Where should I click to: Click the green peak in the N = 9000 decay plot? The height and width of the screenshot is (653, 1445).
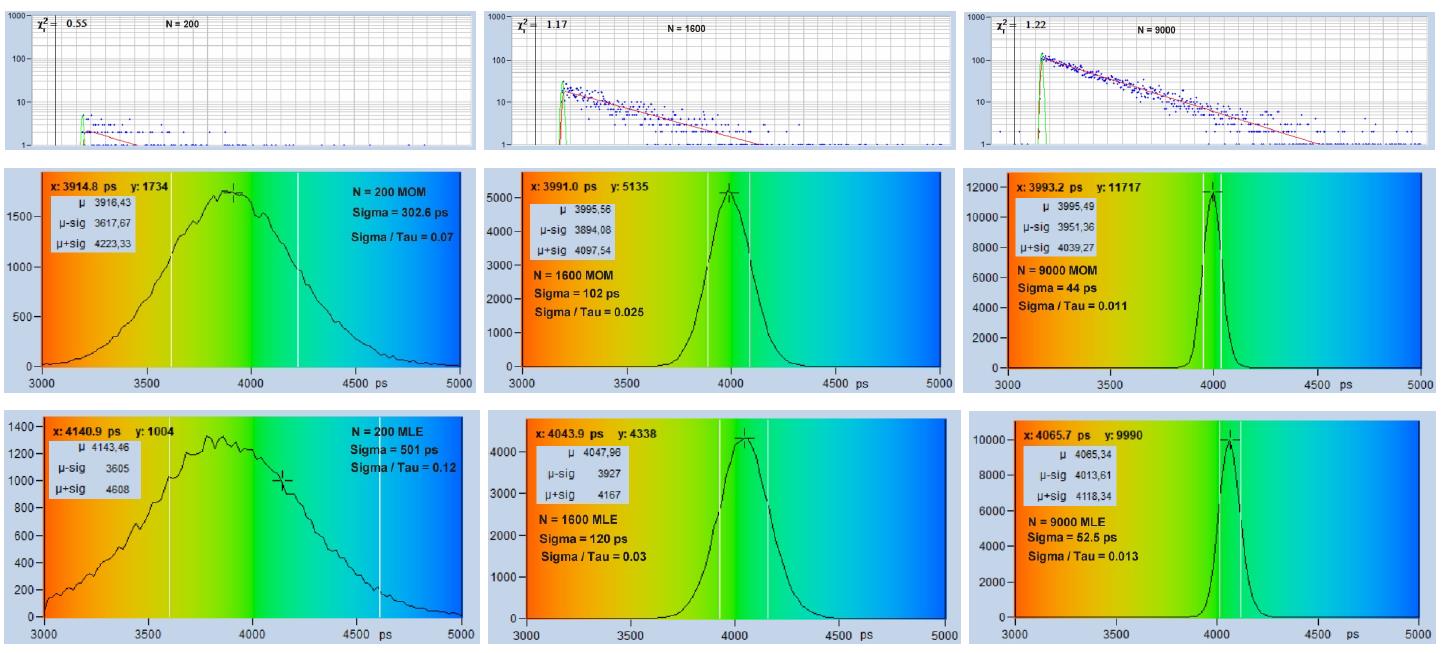point(1042,58)
